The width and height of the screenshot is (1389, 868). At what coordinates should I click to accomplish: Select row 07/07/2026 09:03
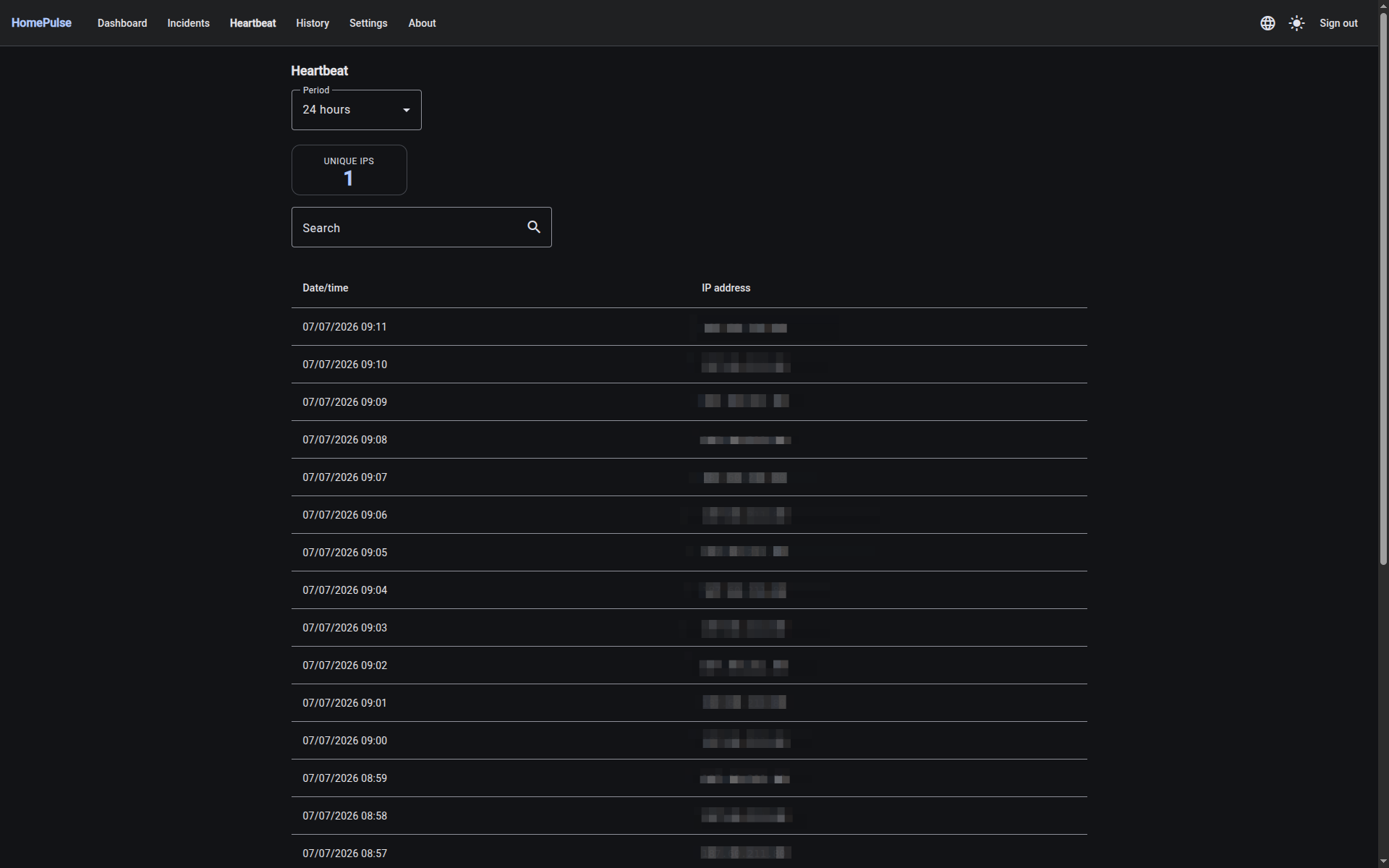pyautogui.click(x=689, y=628)
